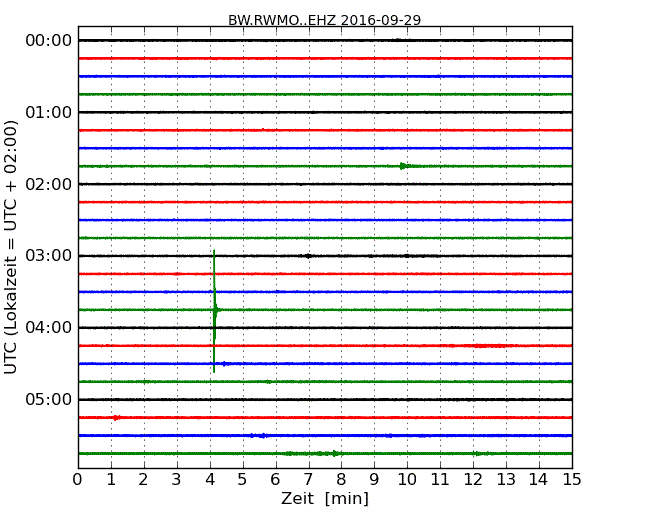650x520 pixels.
Task: Click the 02:00 time label
Action: (49, 184)
